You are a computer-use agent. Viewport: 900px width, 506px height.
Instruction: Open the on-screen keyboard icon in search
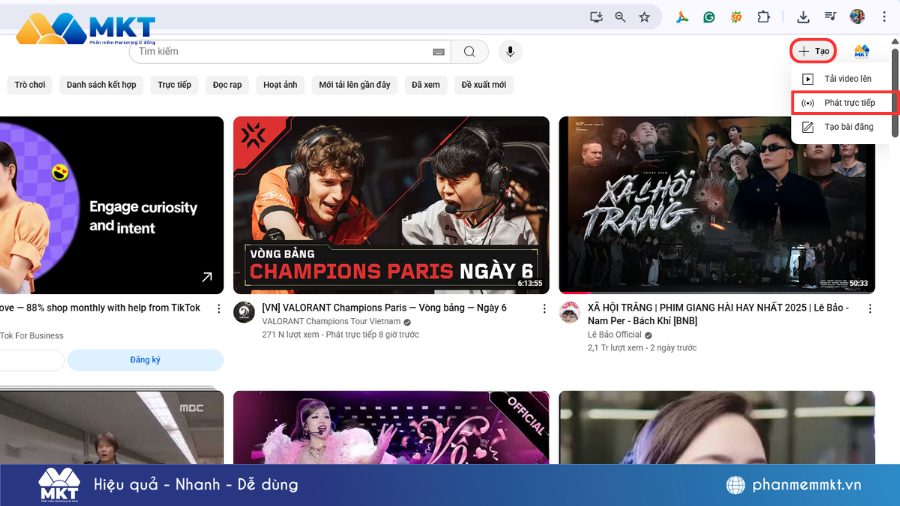point(439,52)
